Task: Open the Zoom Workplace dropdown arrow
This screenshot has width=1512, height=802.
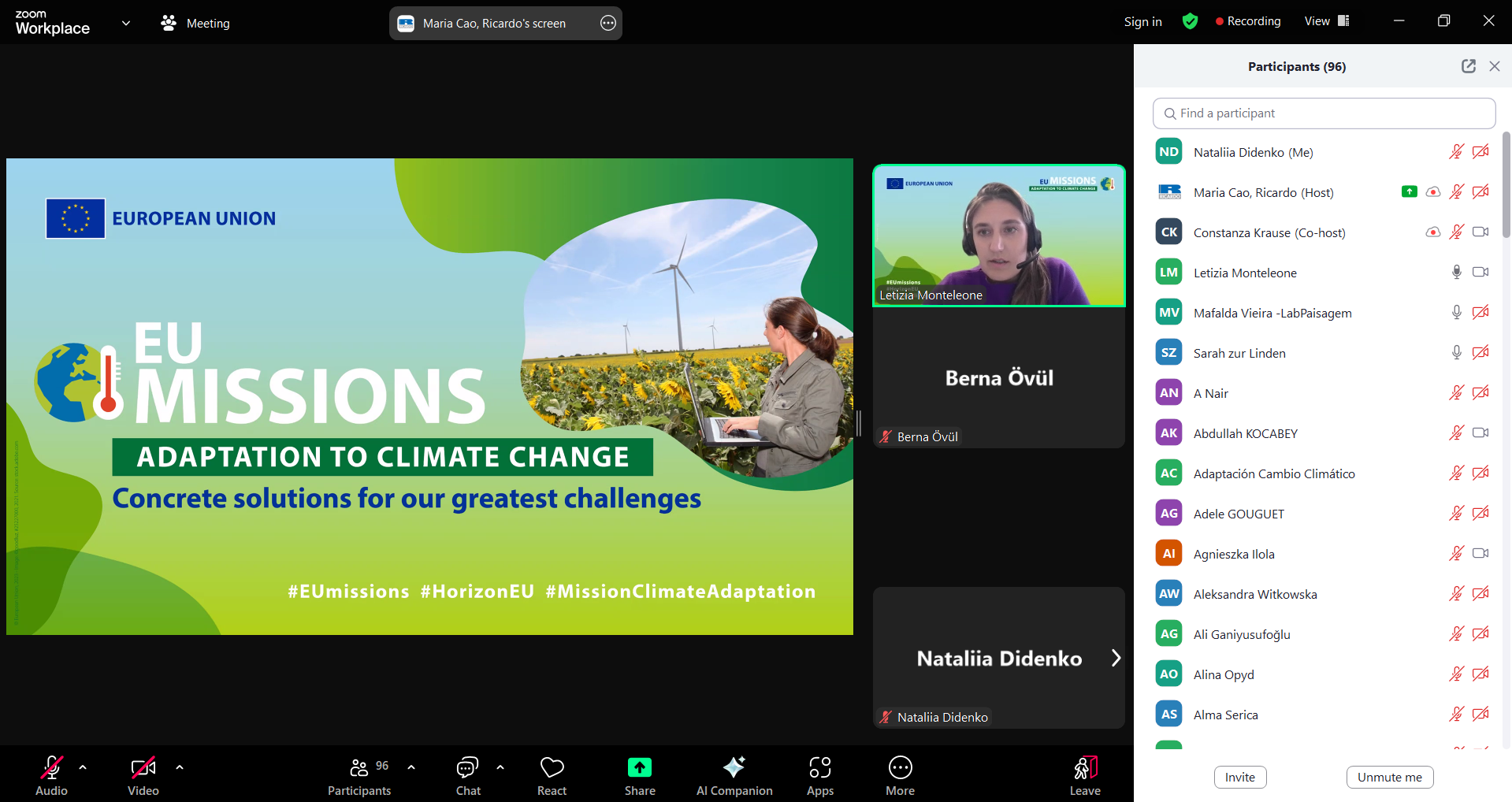Action: [x=126, y=23]
